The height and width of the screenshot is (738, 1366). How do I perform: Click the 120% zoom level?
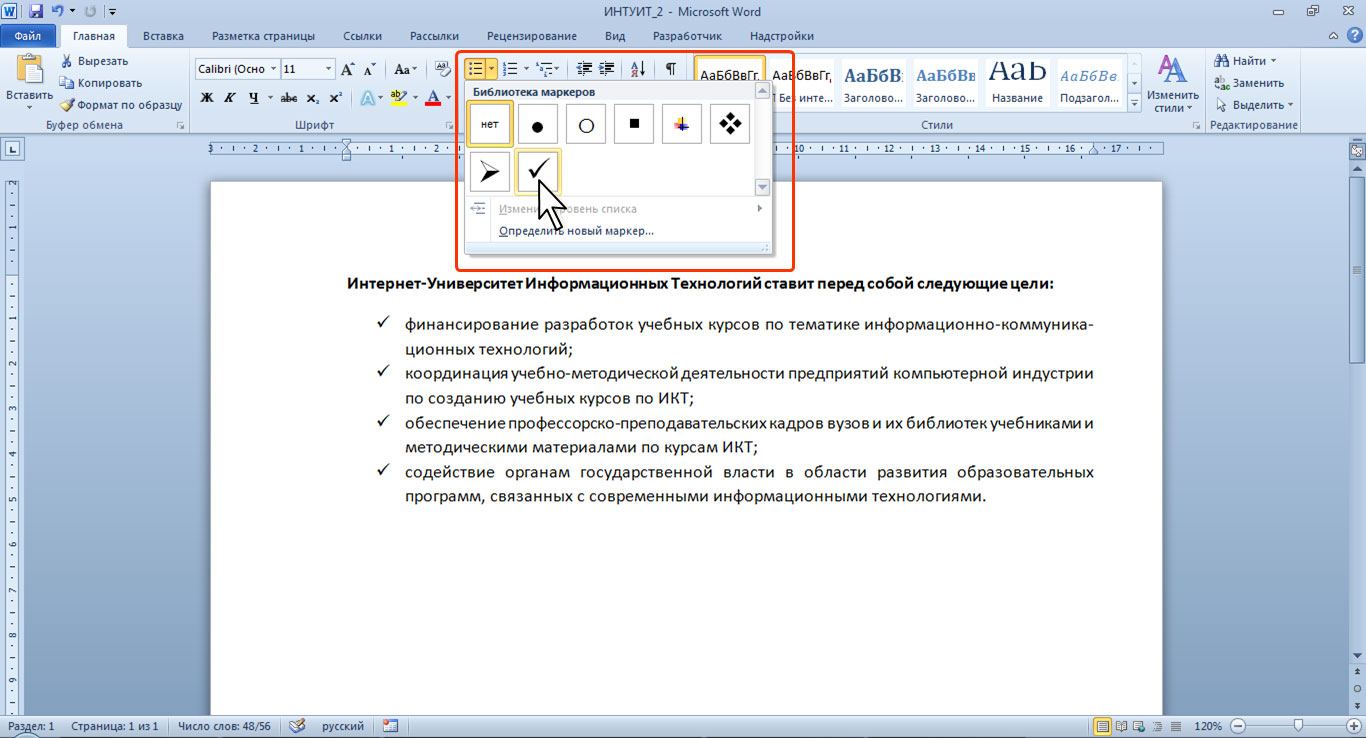1209,726
